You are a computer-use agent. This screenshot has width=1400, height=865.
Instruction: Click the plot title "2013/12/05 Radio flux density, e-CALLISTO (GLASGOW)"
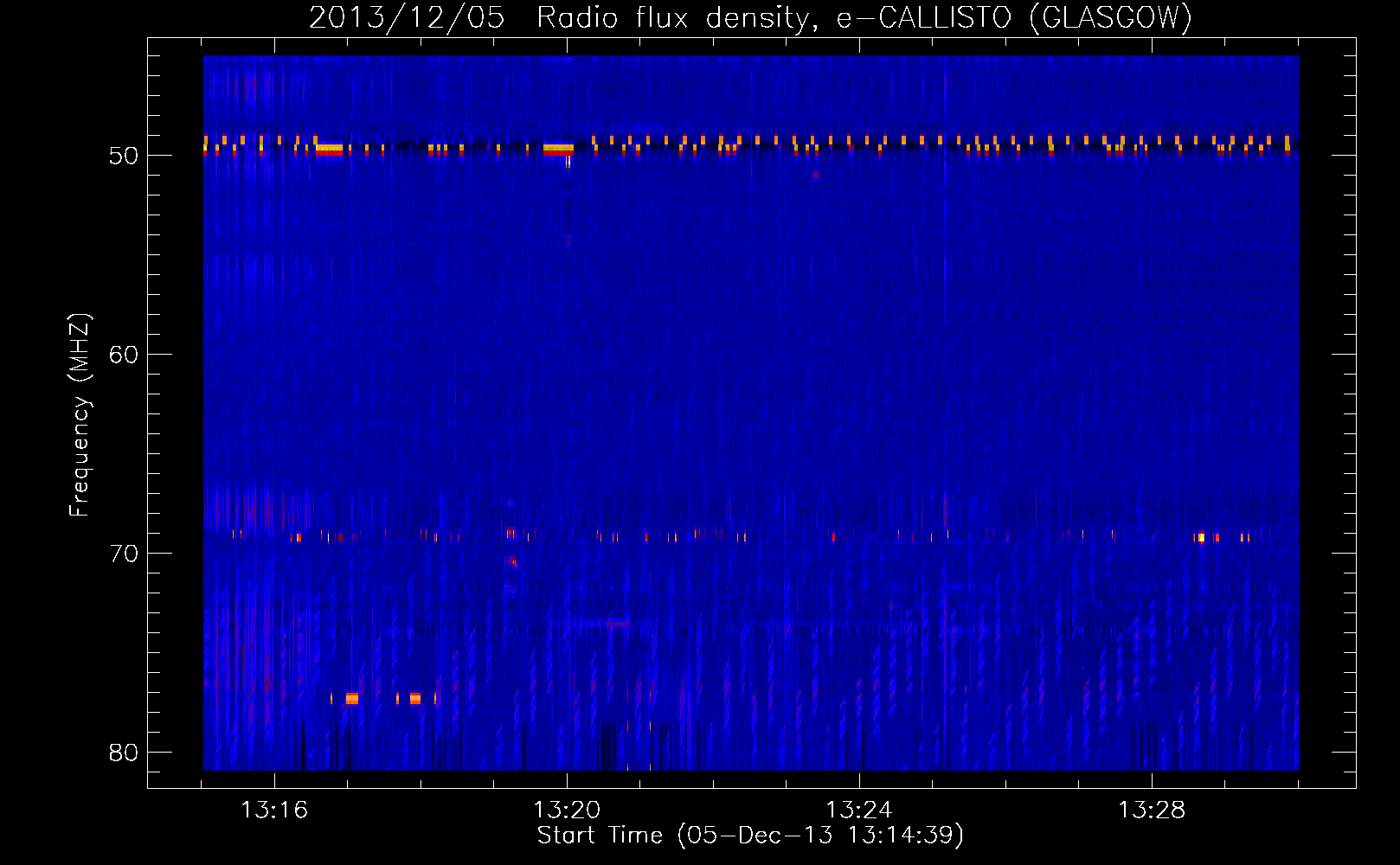750,18
